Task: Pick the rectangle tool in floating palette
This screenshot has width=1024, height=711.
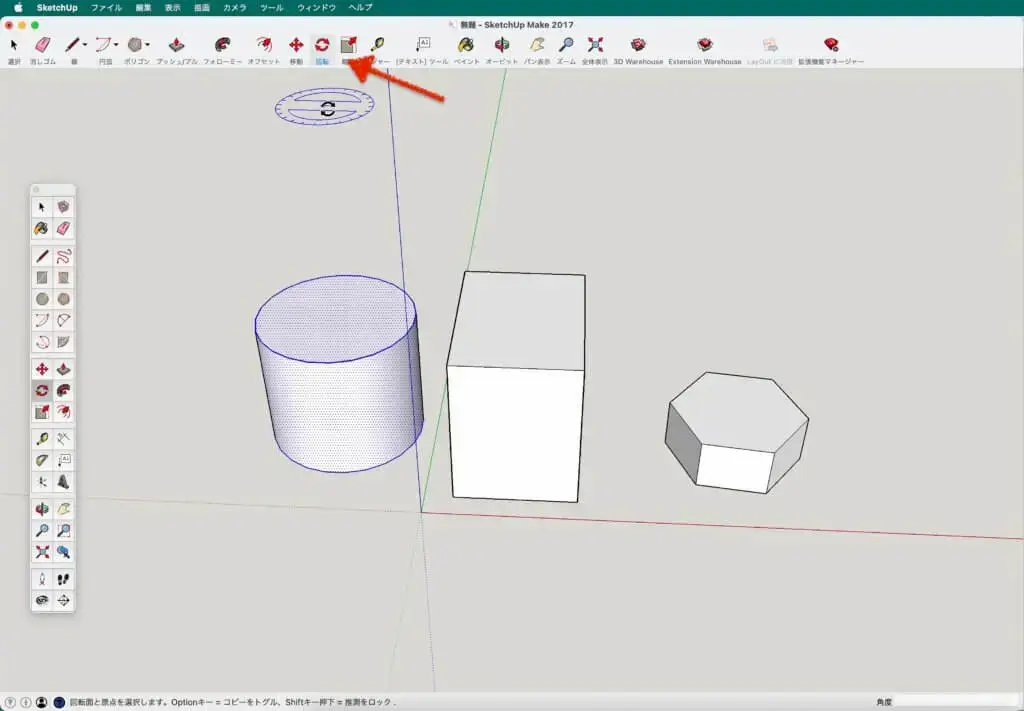Action: click(x=42, y=278)
